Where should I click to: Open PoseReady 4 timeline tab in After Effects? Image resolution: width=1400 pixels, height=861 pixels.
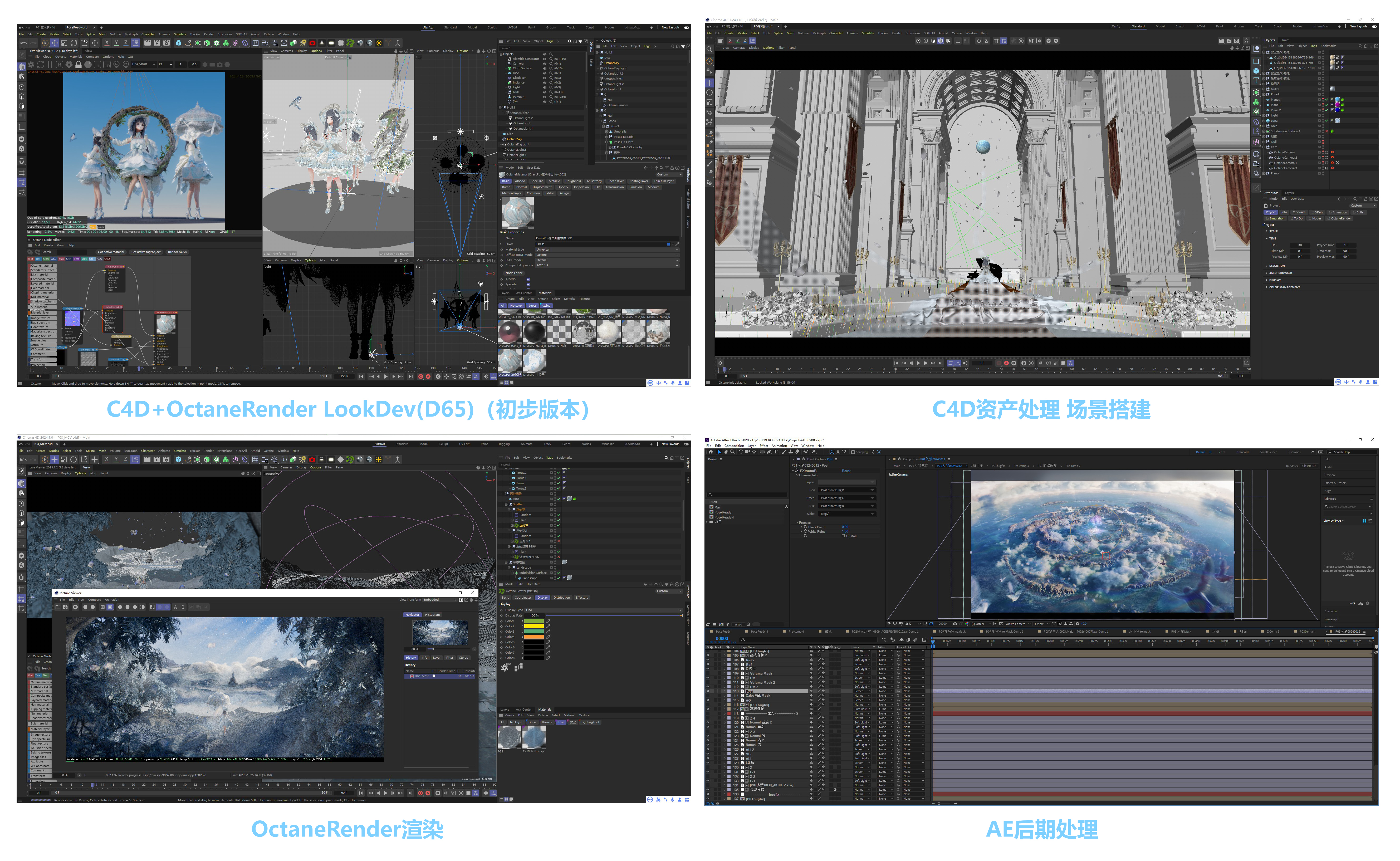[760, 632]
